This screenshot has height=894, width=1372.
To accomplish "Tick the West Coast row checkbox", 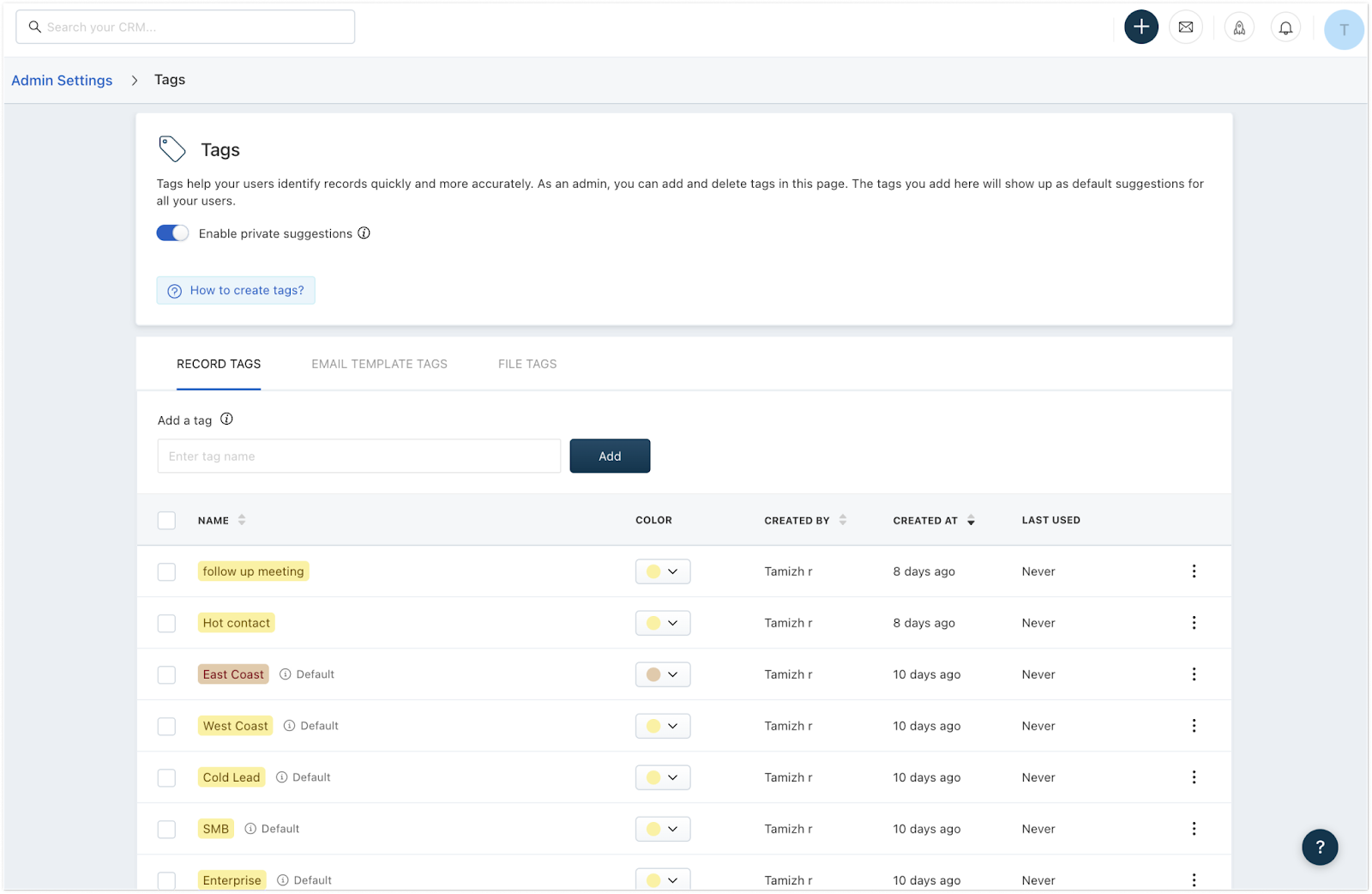I will click(x=166, y=727).
